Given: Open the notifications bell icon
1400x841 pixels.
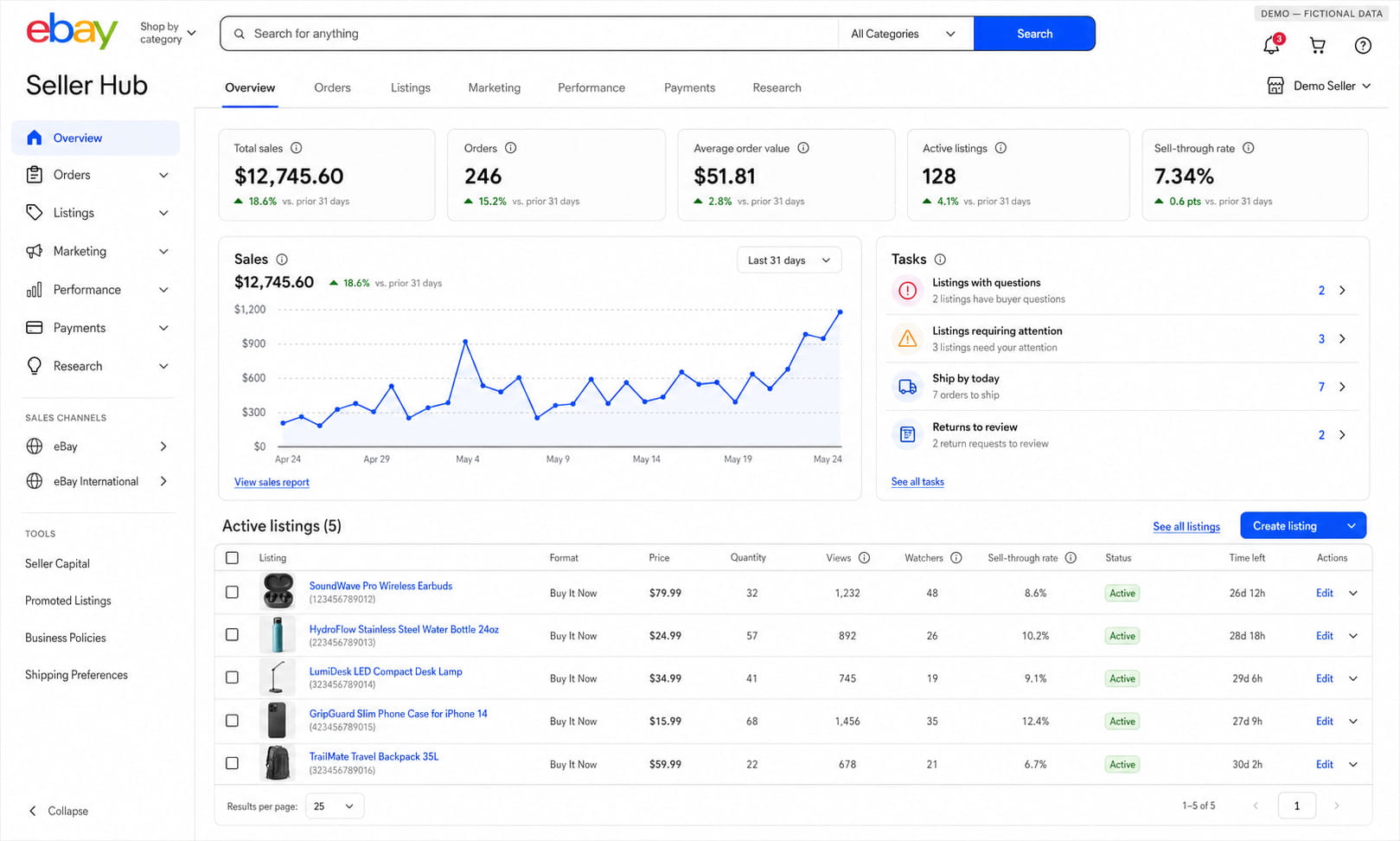Looking at the screenshot, I should click(1272, 45).
